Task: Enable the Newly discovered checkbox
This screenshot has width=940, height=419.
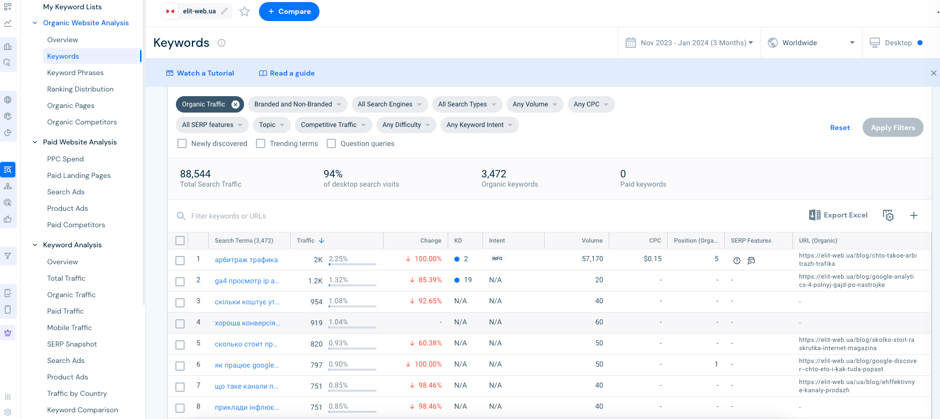Action: click(182, 144)
